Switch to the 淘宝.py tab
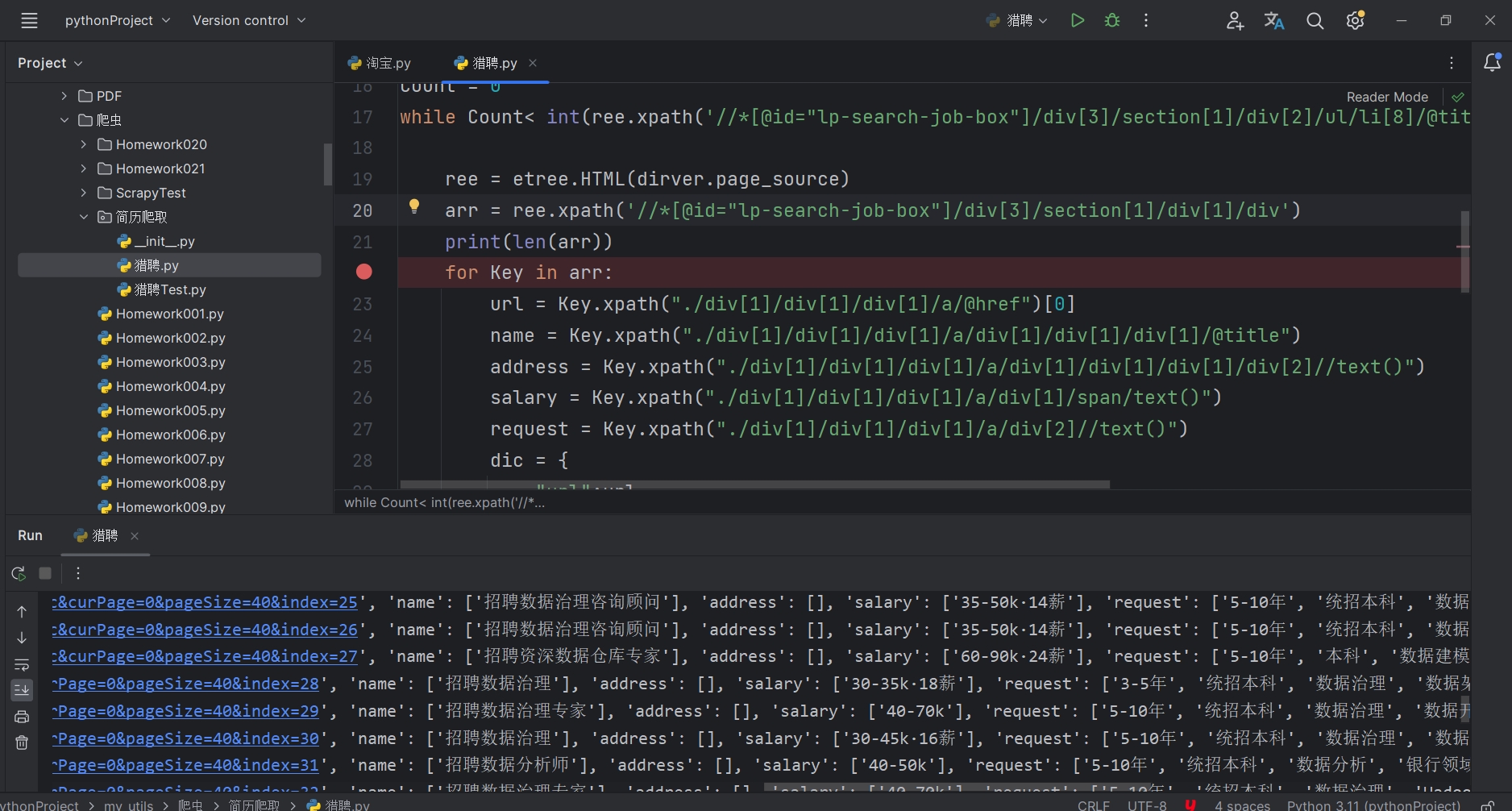The image size is (1512, 811). pos(380,63)
